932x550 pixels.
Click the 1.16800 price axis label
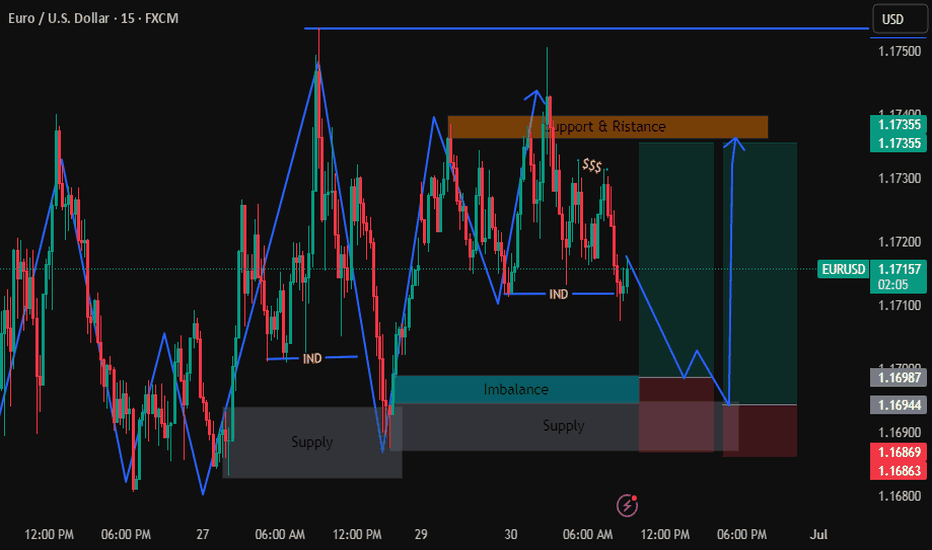pos(899,495)
